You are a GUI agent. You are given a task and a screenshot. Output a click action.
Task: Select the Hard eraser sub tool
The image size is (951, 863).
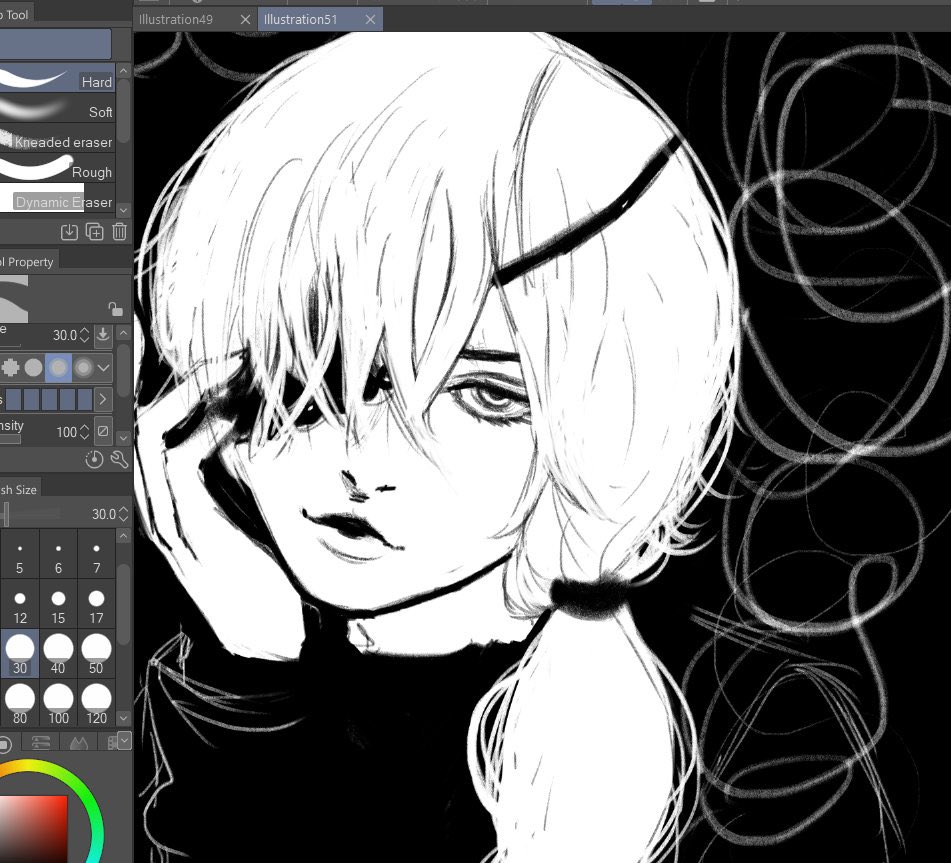pyautogui.click(x=57, y=79)
